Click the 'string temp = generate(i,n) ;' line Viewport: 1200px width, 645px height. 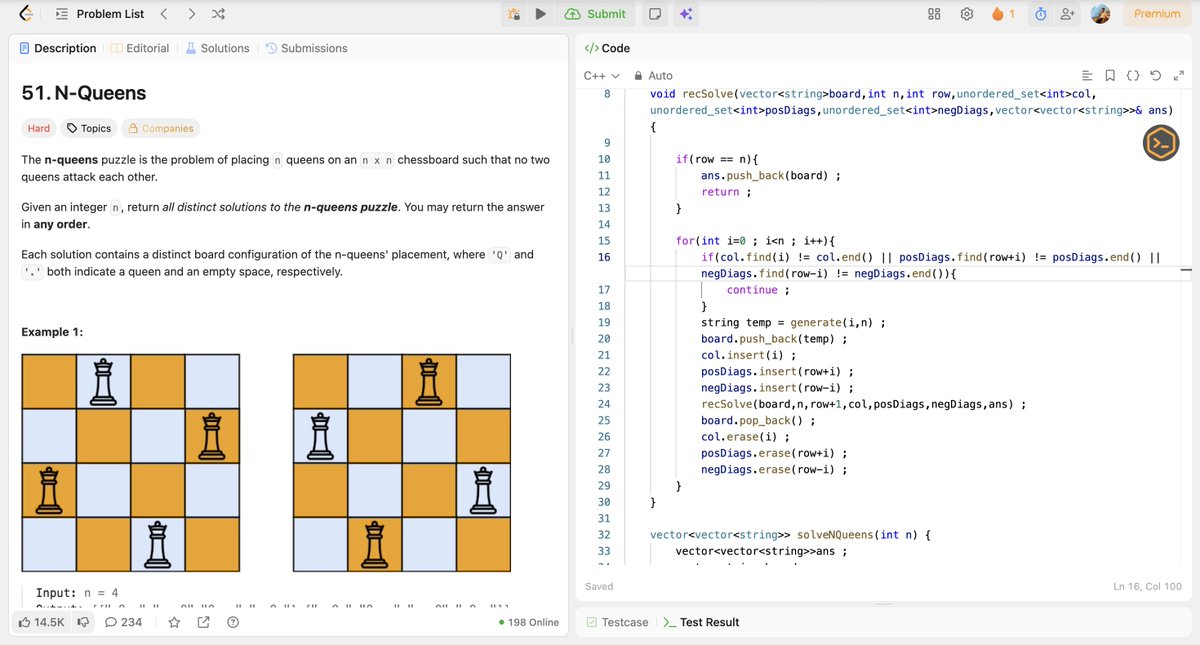tap(793, 323)
